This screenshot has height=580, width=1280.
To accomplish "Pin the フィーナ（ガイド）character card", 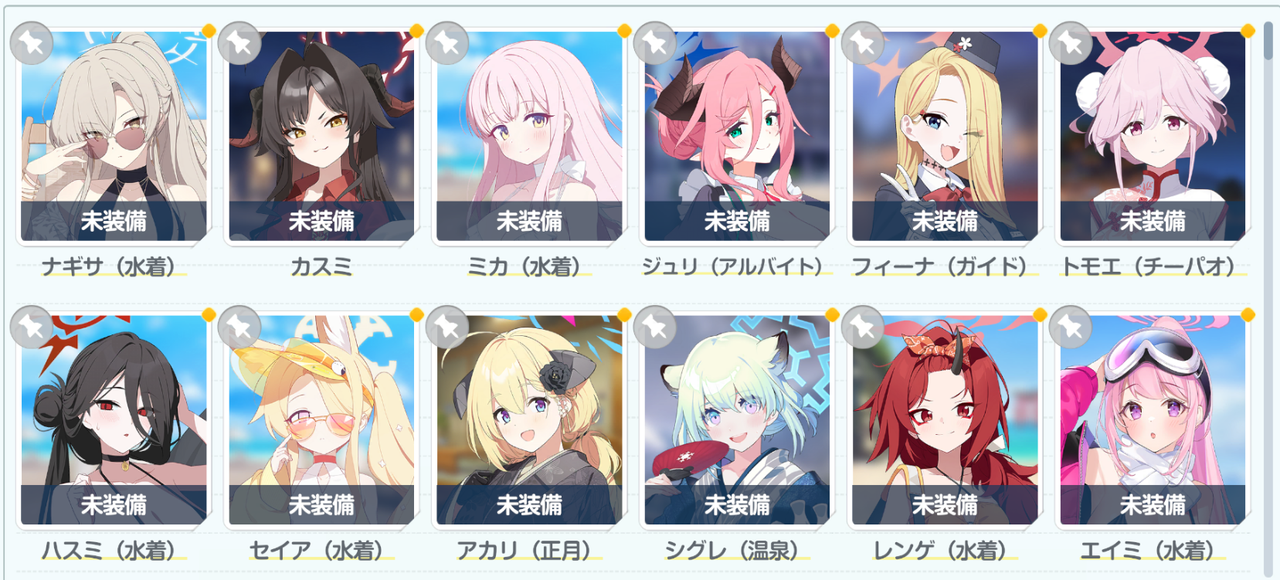I will 863,43.
